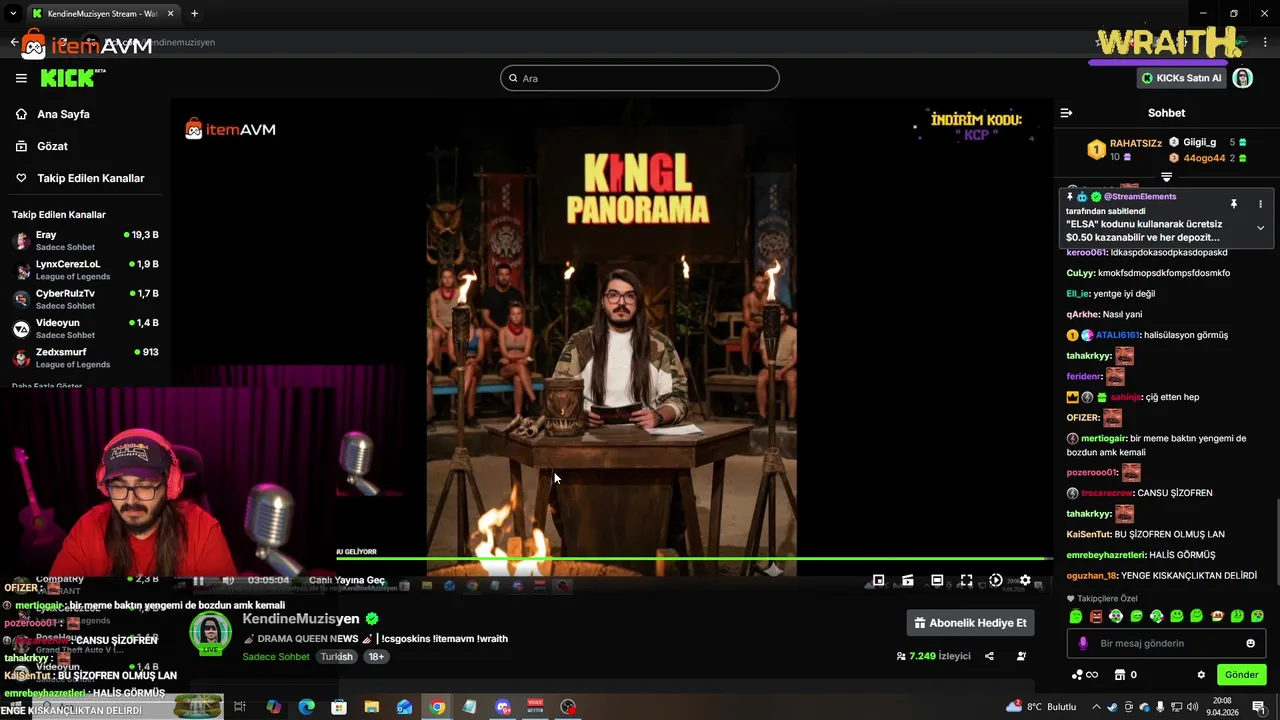The width and height of the screenshot is (1280, 720).
Task: Expand the gift leaderboard in chat
Action: 1166,177
